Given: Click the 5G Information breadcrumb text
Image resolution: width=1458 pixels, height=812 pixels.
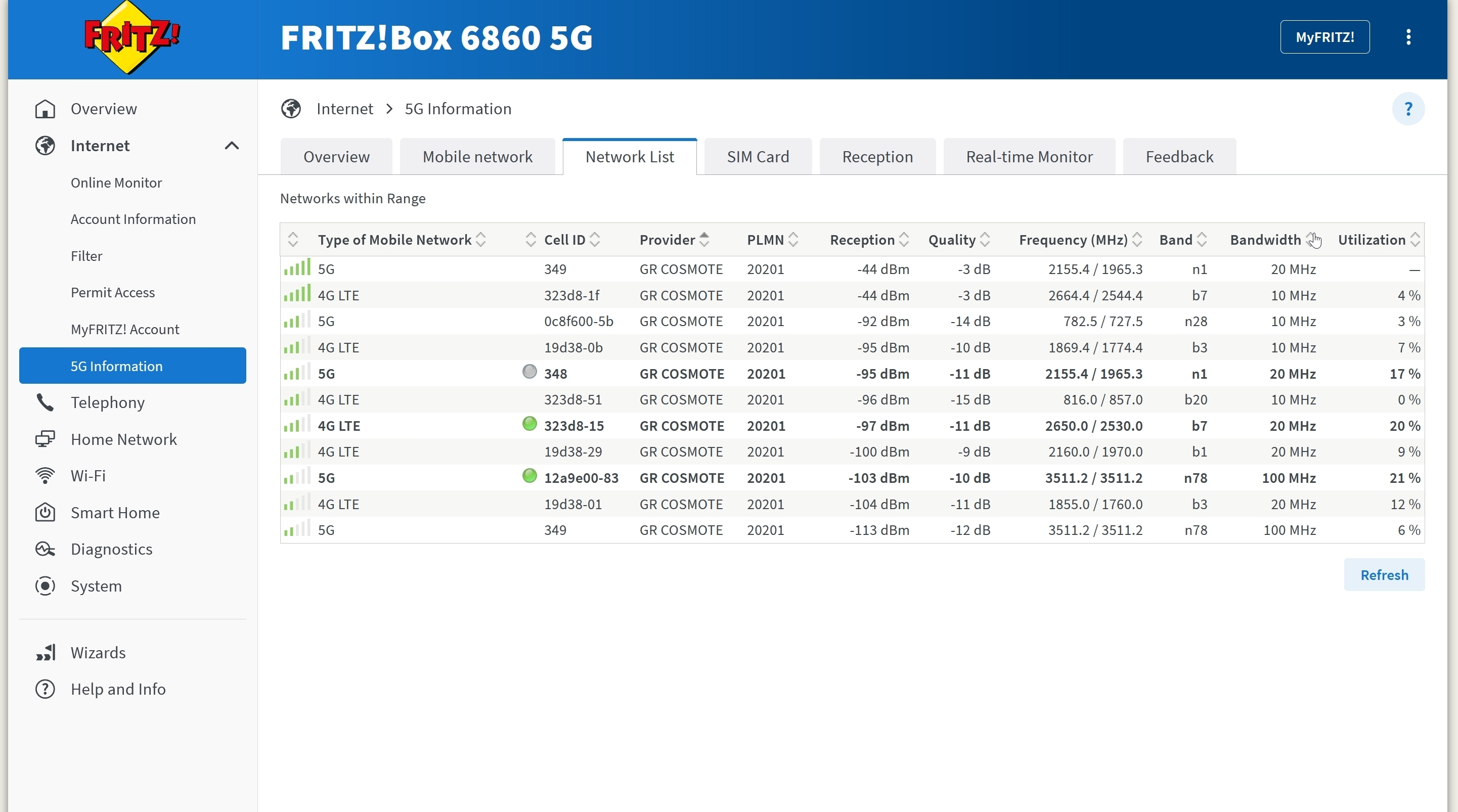Looking at the screenshot, I should coord(458,109).
